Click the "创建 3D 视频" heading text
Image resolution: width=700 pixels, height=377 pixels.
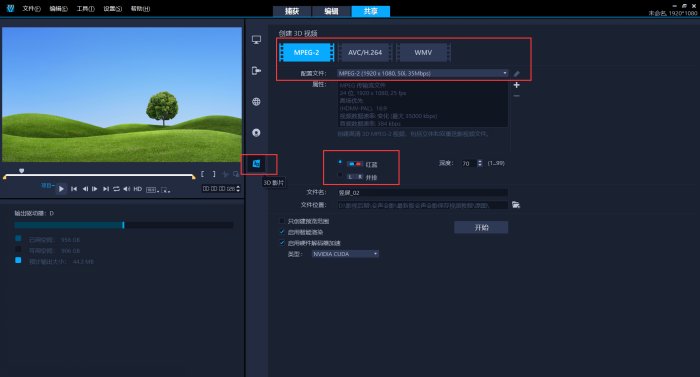click(x=298, y=33)
